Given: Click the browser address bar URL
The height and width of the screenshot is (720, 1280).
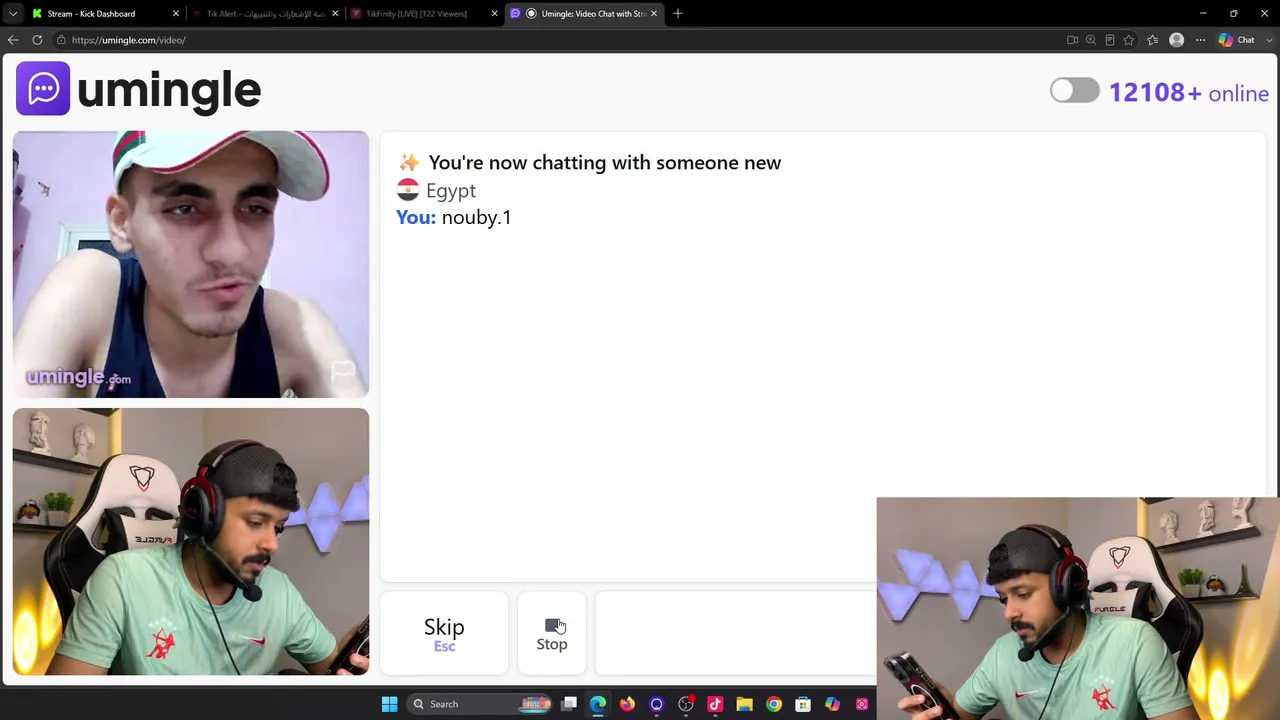Looking at the screenshot, I should 129,40.
